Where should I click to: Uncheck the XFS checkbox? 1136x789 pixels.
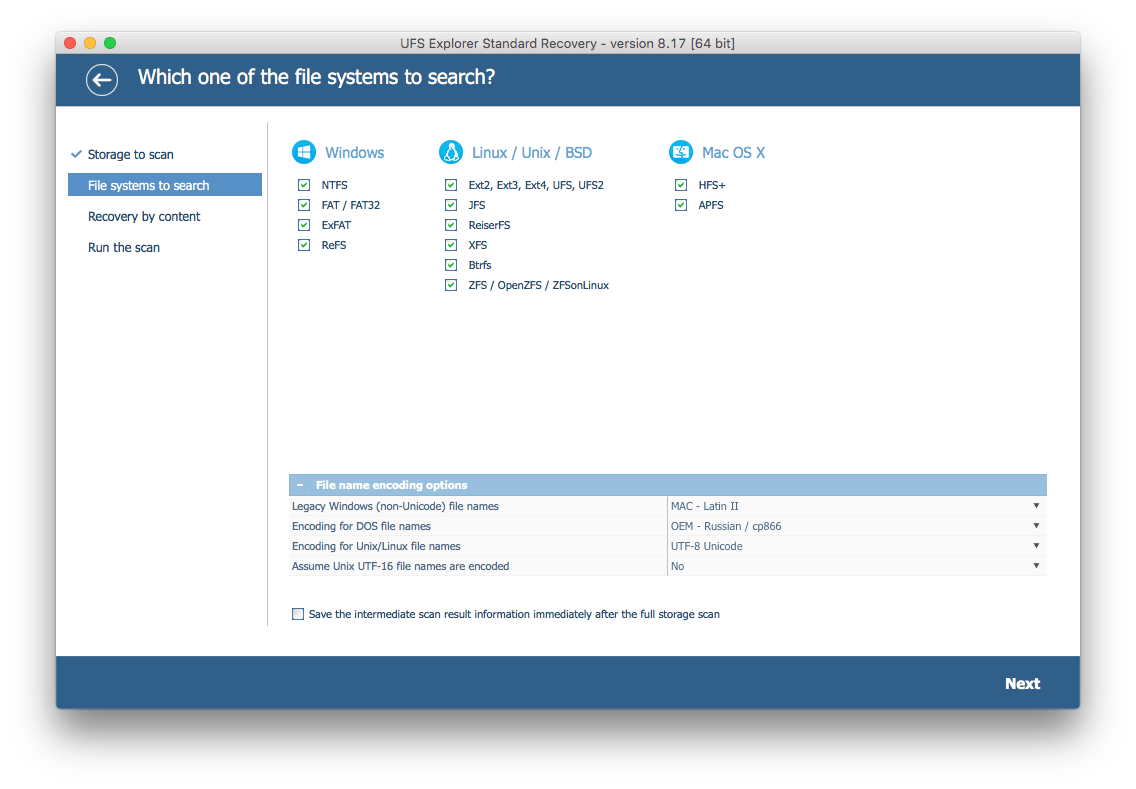pyautogui.click(x=451, y=245)
